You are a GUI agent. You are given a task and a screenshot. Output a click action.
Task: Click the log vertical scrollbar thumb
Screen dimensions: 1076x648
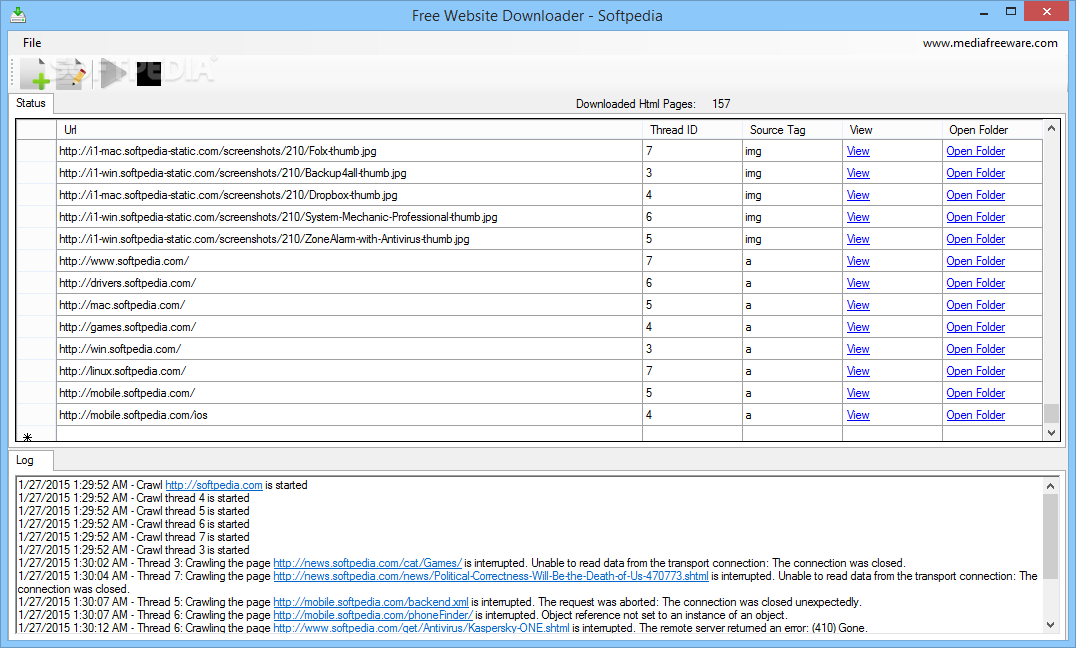pyautogui.click(x=1050, y=536)
